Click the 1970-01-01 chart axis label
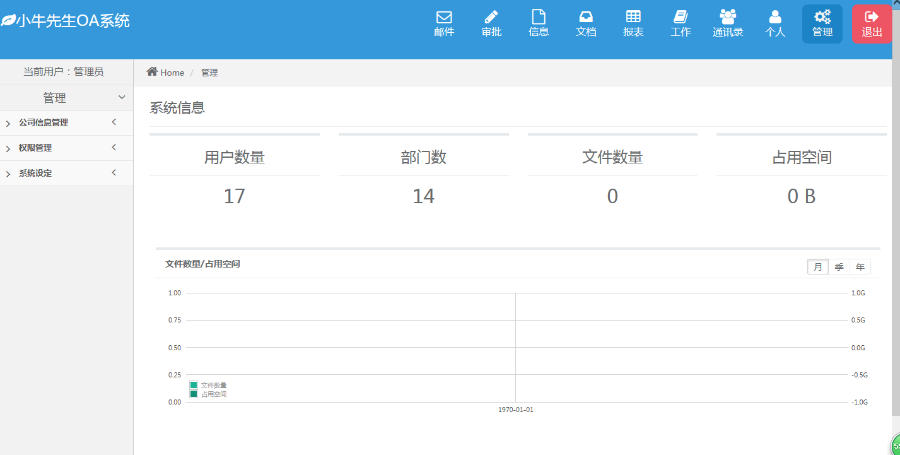This screenshot has width=900, height=455. tap(515, 410)
